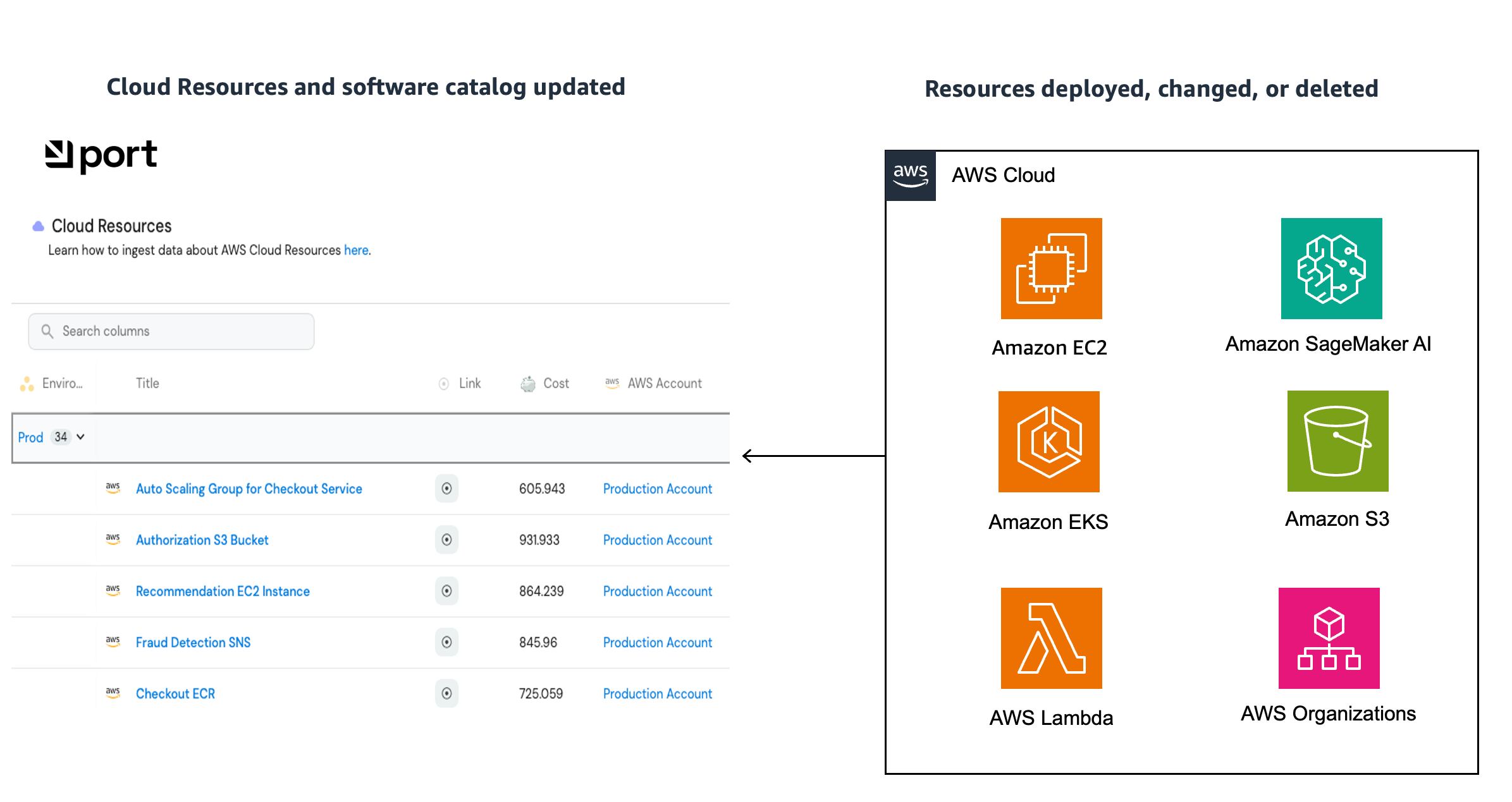Open Authorization S3 Bucket entity
Viewport: 1512px width, 802px height.
click(x=202, y=540)
